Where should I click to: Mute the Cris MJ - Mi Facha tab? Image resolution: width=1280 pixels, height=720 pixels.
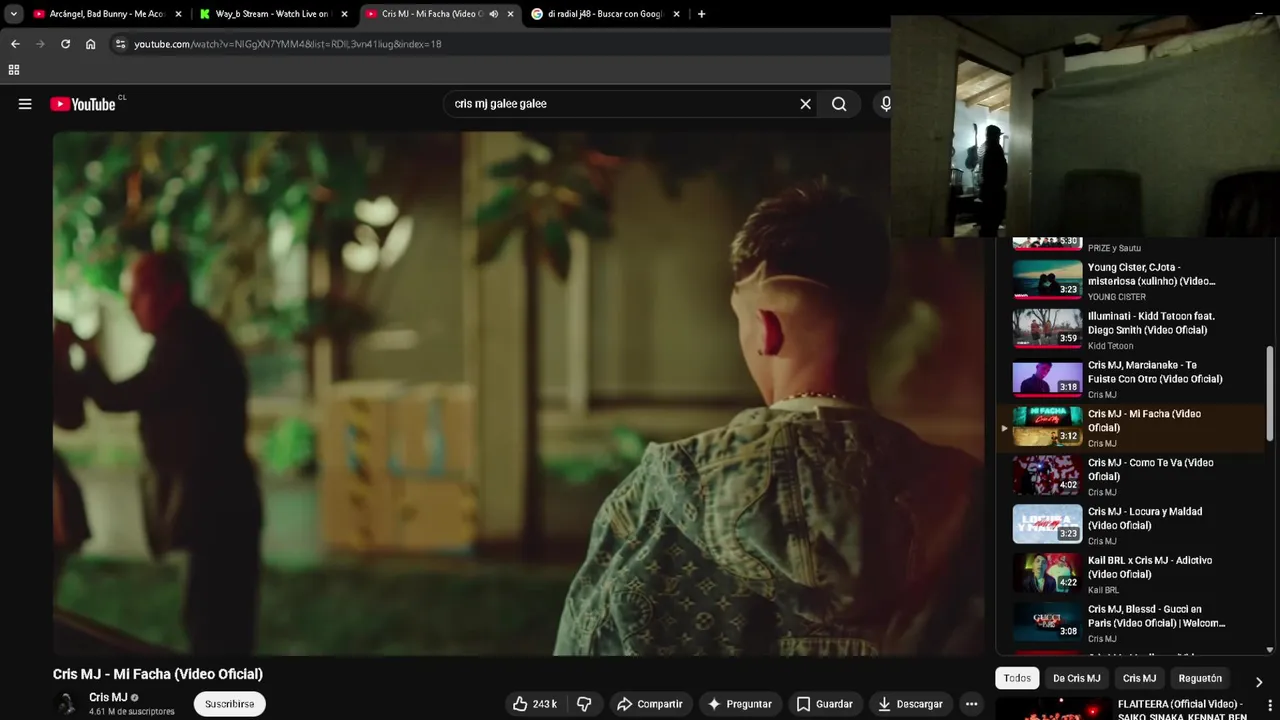pos(493,14)
